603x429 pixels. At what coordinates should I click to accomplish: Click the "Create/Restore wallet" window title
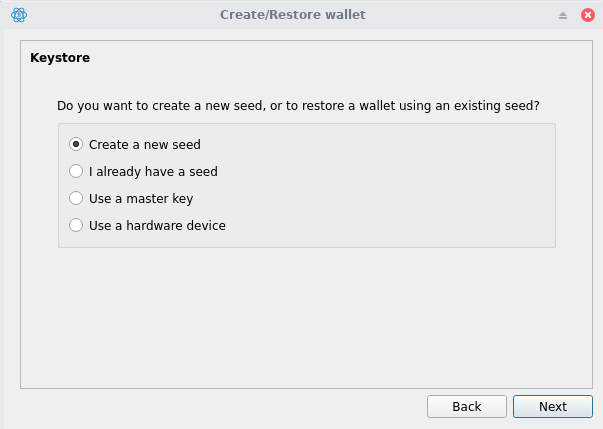[293, 15]
